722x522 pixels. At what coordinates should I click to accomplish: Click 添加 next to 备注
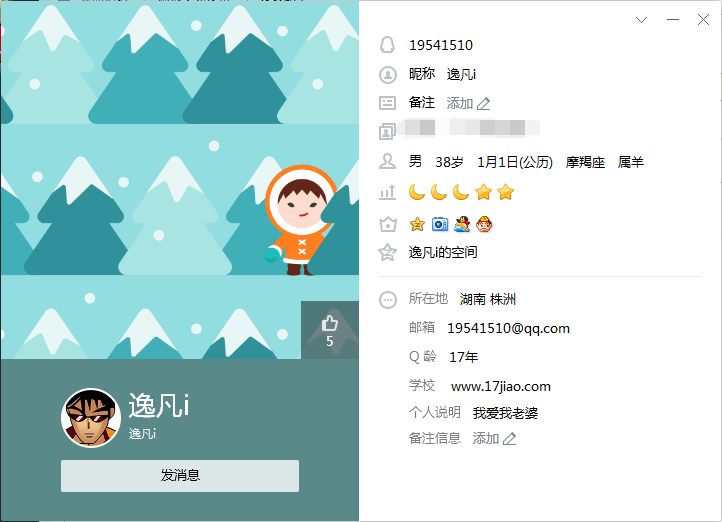coord(460,103)
